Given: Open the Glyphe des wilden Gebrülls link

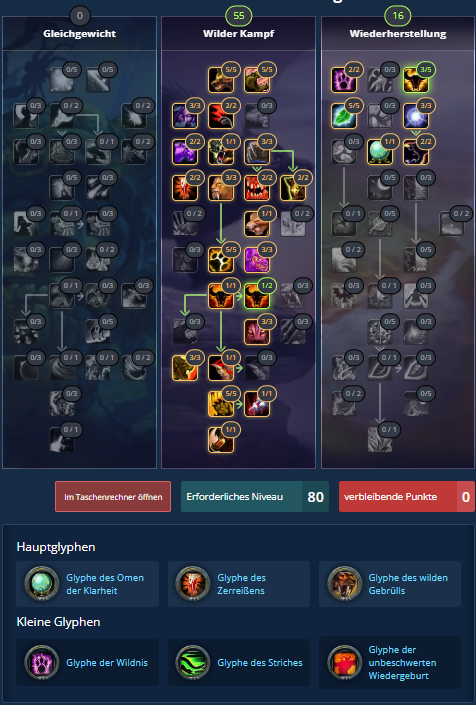Looking at the screenshot, I should pyautogui.click(x=408, y=584).
